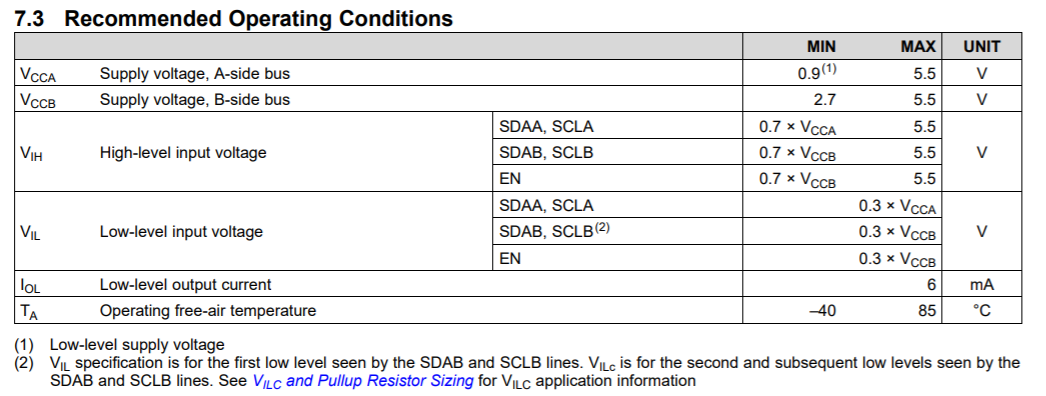Click footnote 1 Low-level supply voltage text
The height and width of the screenshot is (396, 1046).
[137, 345]
